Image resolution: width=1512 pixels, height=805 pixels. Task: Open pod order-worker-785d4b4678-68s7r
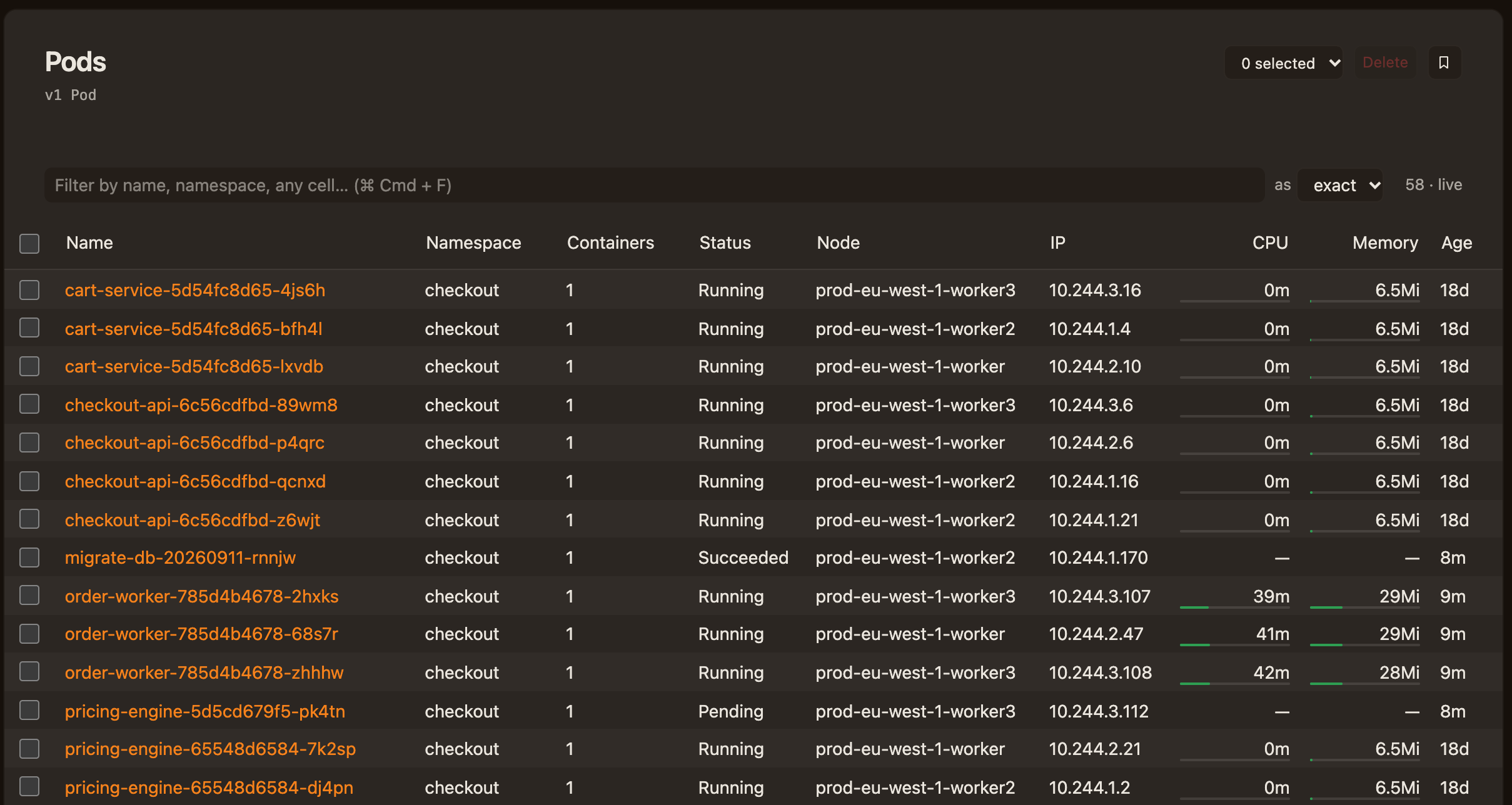coord(201,634)
